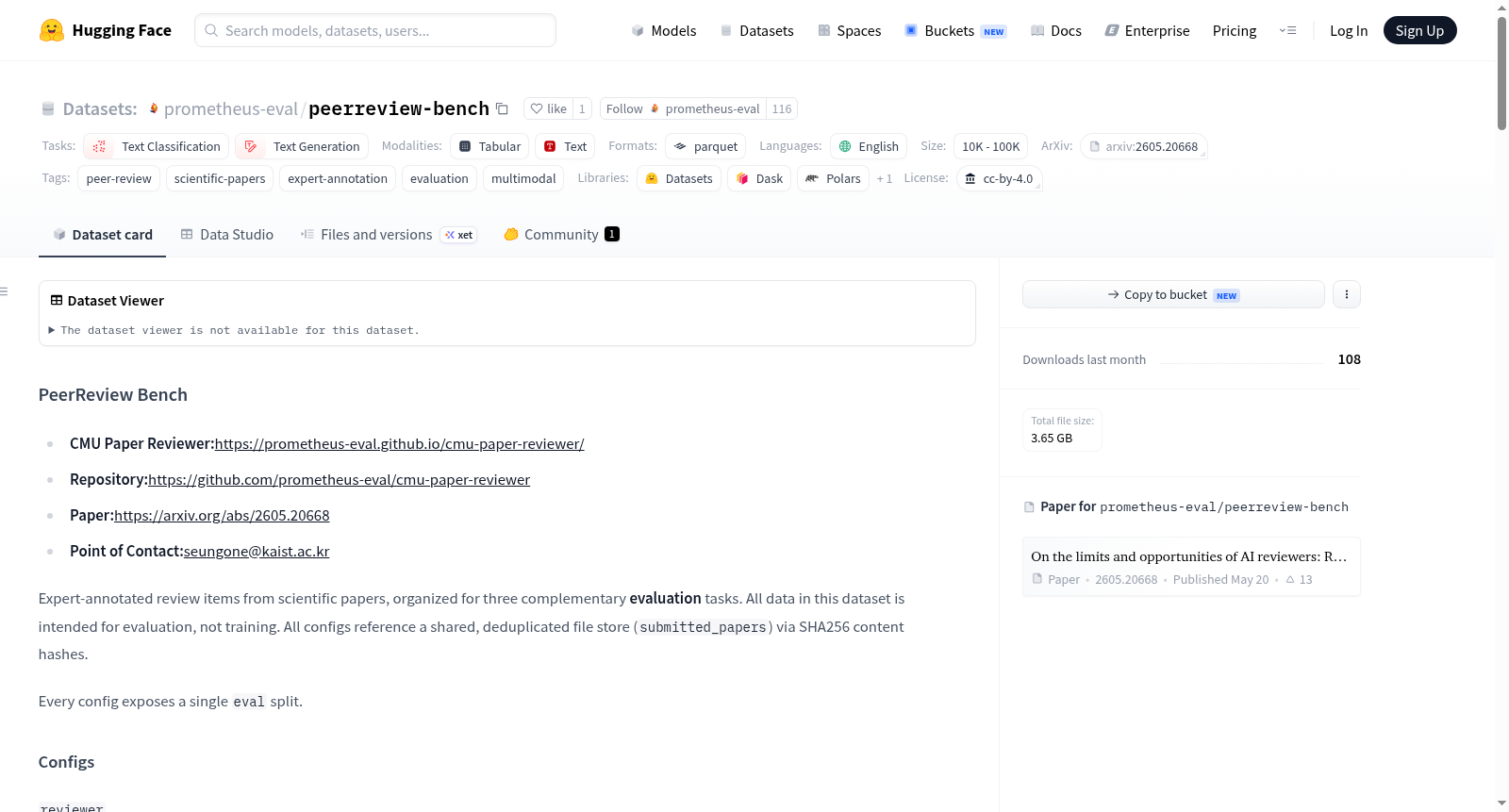
Task: Select the English language tag
Action: click(869, 146)
